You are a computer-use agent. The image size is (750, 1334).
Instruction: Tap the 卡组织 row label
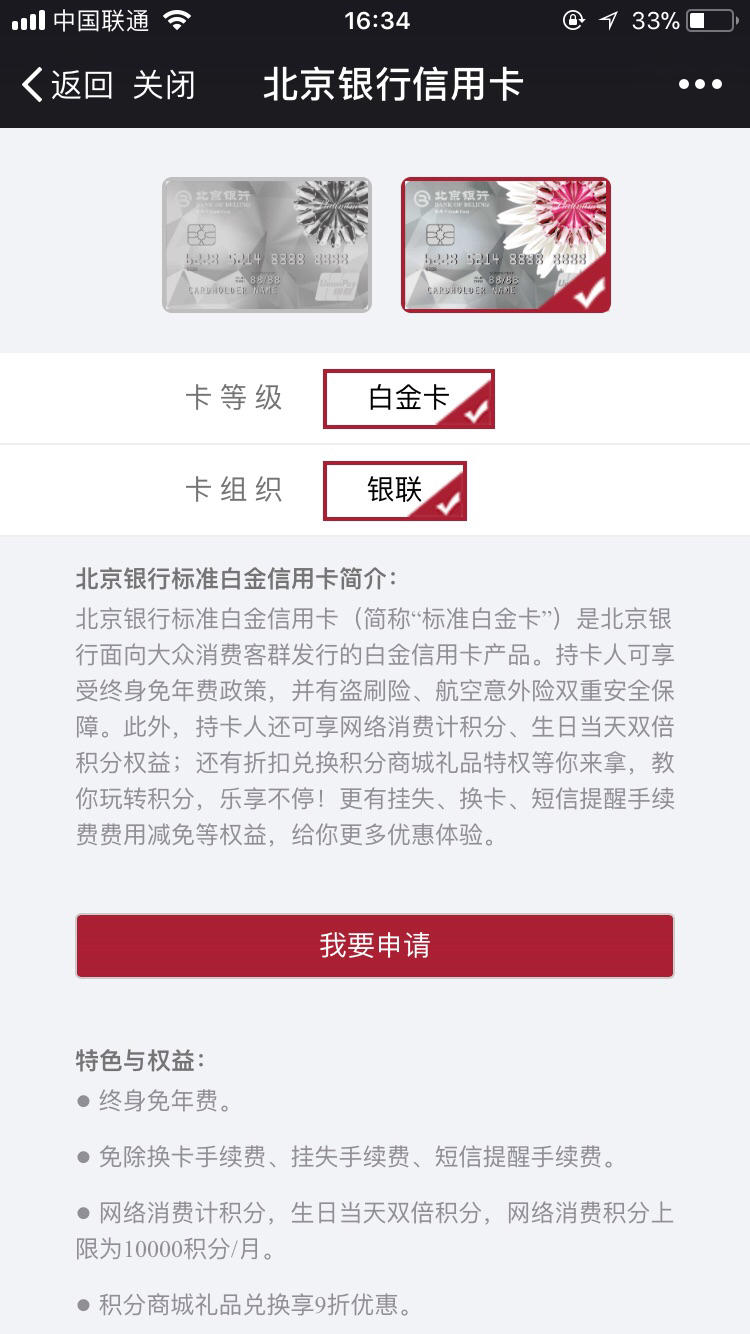coord(234,489)
